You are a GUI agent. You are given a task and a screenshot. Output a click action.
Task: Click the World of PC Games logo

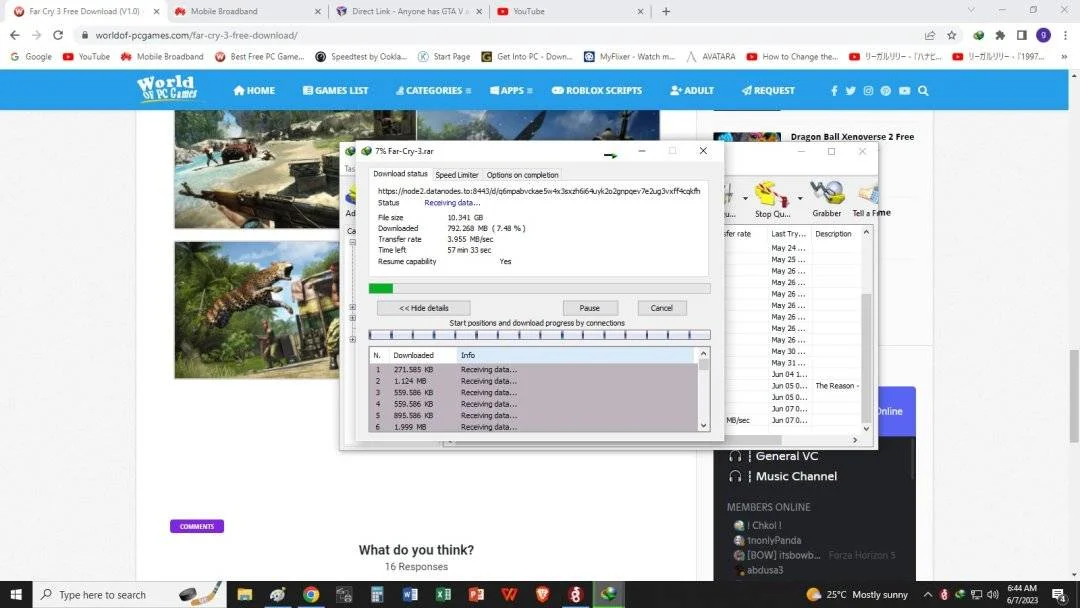coord(167,89)
